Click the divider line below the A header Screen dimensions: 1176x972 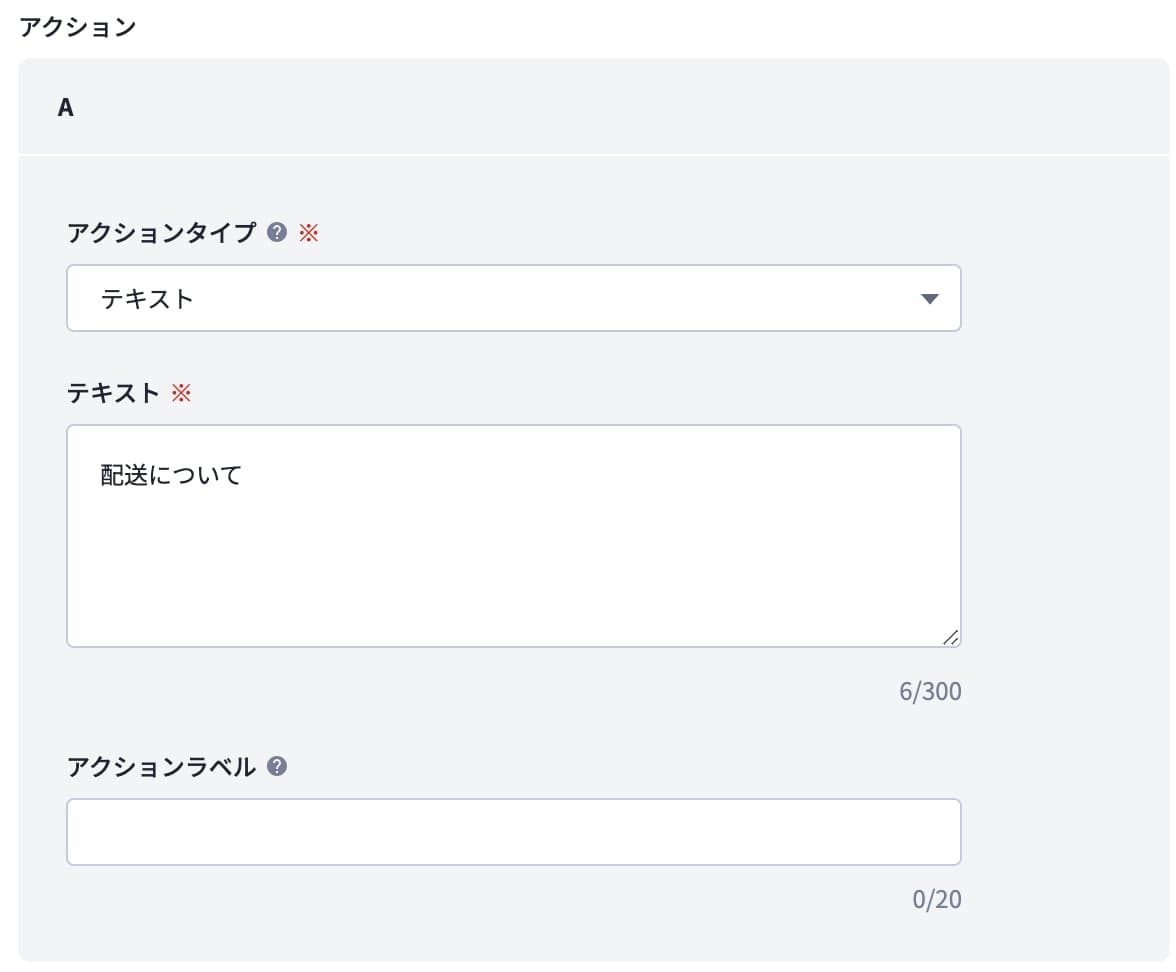[594, 155]
